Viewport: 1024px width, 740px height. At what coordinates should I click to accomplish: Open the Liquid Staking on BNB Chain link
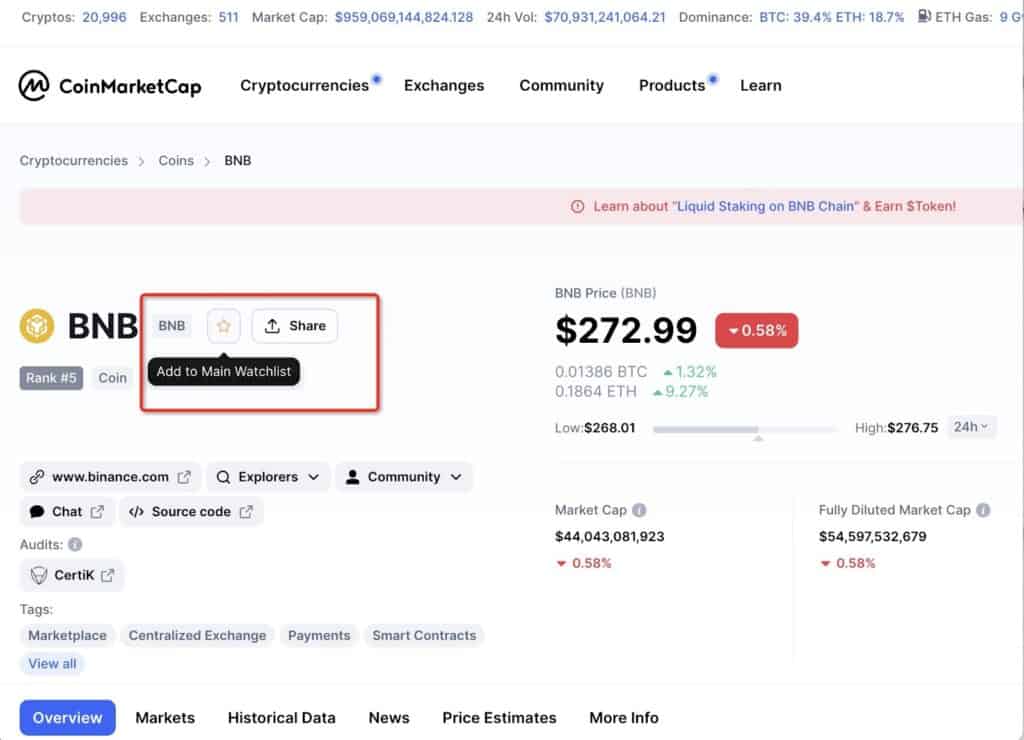(765, 206)
